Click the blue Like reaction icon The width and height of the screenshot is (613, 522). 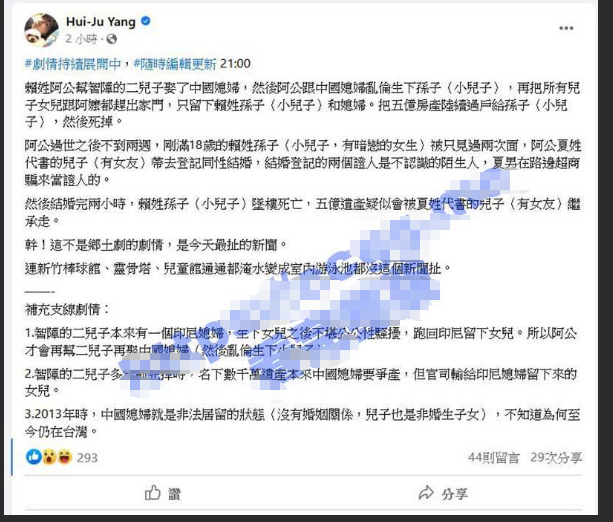click(x=34, y=457)
